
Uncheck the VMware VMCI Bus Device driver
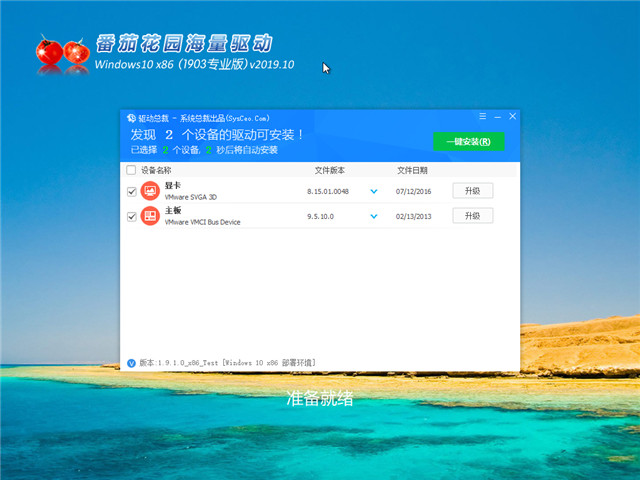tap(131, 216)
